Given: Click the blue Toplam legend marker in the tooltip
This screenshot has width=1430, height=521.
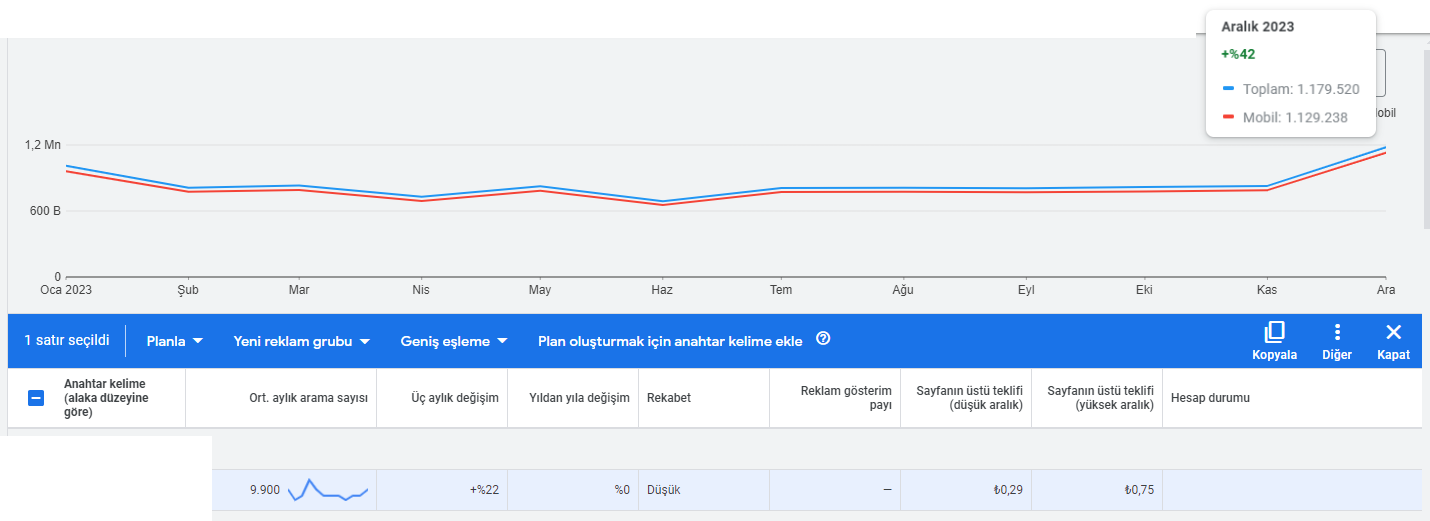Looking at the screenshot, I should pos(1229,88).
